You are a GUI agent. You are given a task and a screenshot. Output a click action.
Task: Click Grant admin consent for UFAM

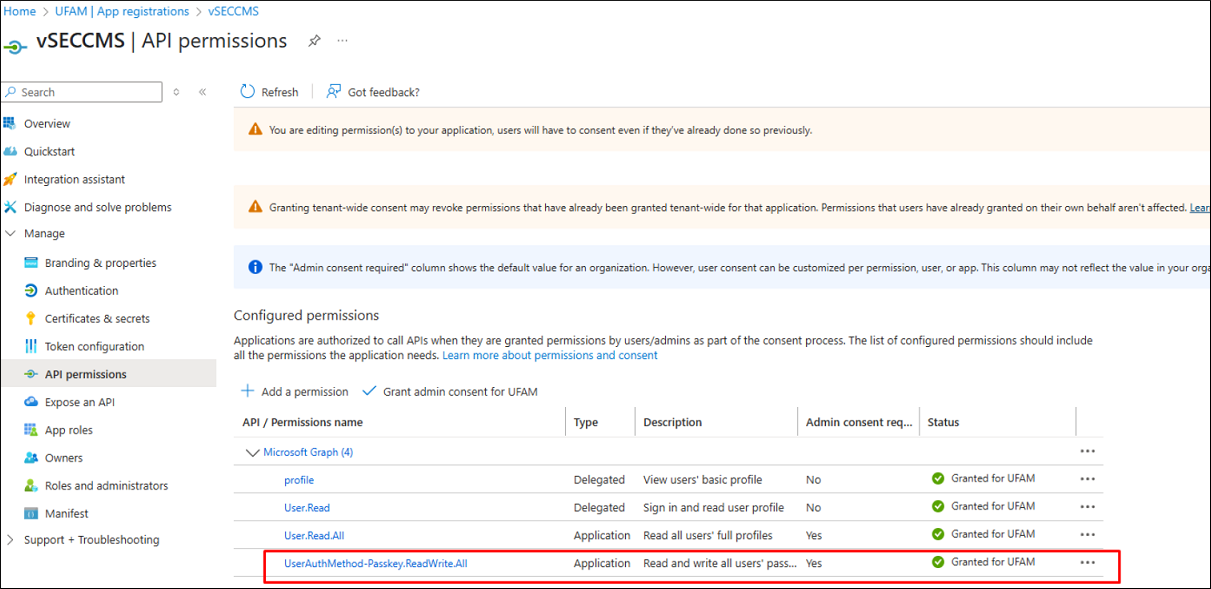(450, 392)
